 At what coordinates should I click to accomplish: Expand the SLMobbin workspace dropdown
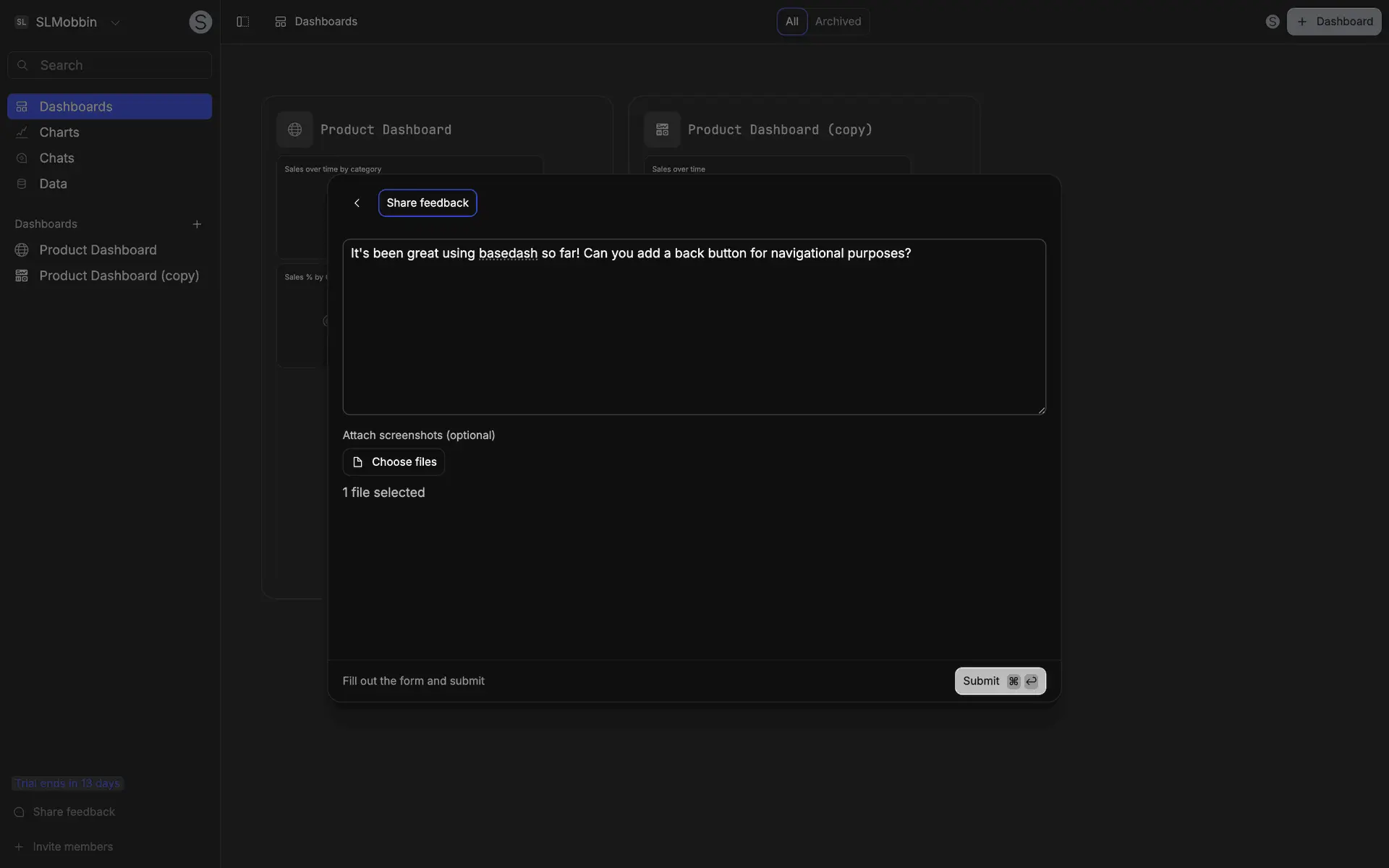[x=115, y=22]
